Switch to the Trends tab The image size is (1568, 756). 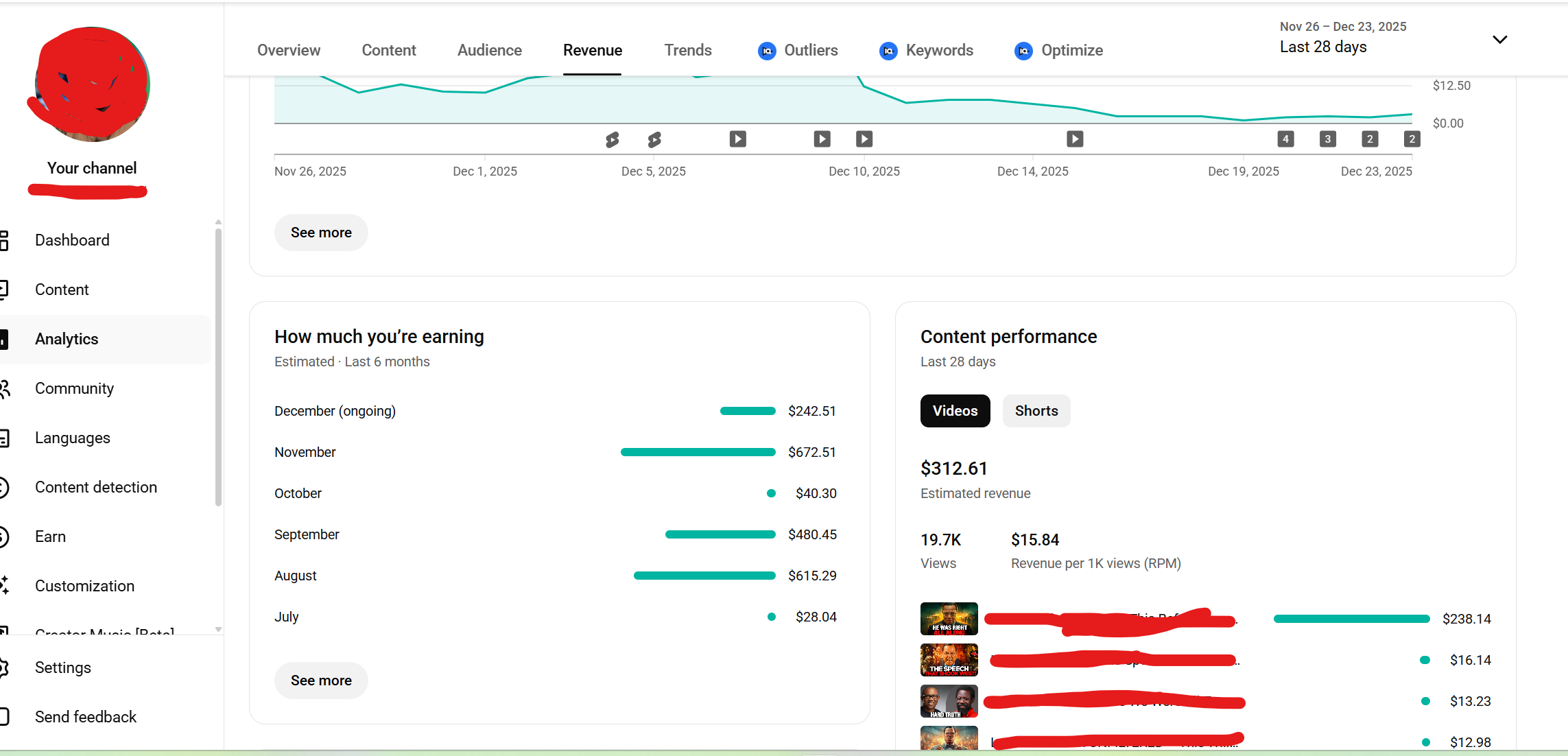tap(687, 51)
